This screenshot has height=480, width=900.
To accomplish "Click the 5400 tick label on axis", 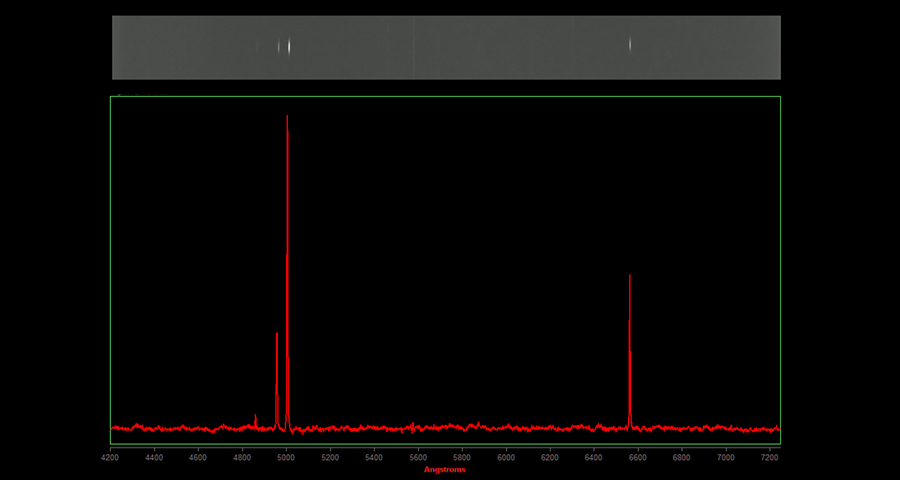I will tap(374, 457).
